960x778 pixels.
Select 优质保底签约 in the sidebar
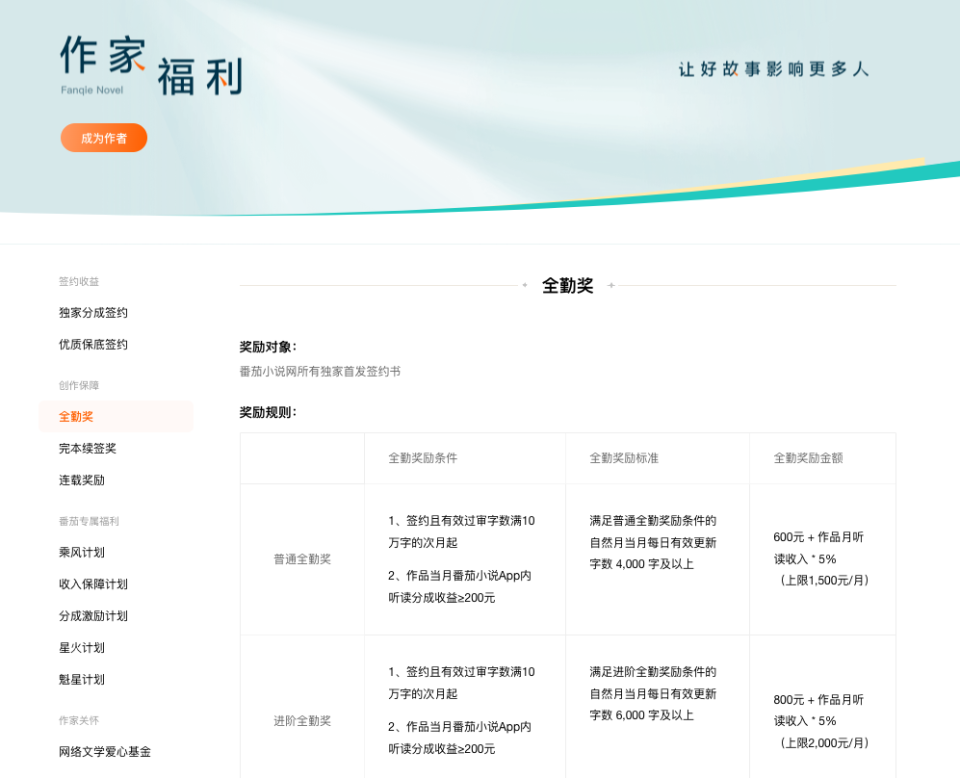91,344
